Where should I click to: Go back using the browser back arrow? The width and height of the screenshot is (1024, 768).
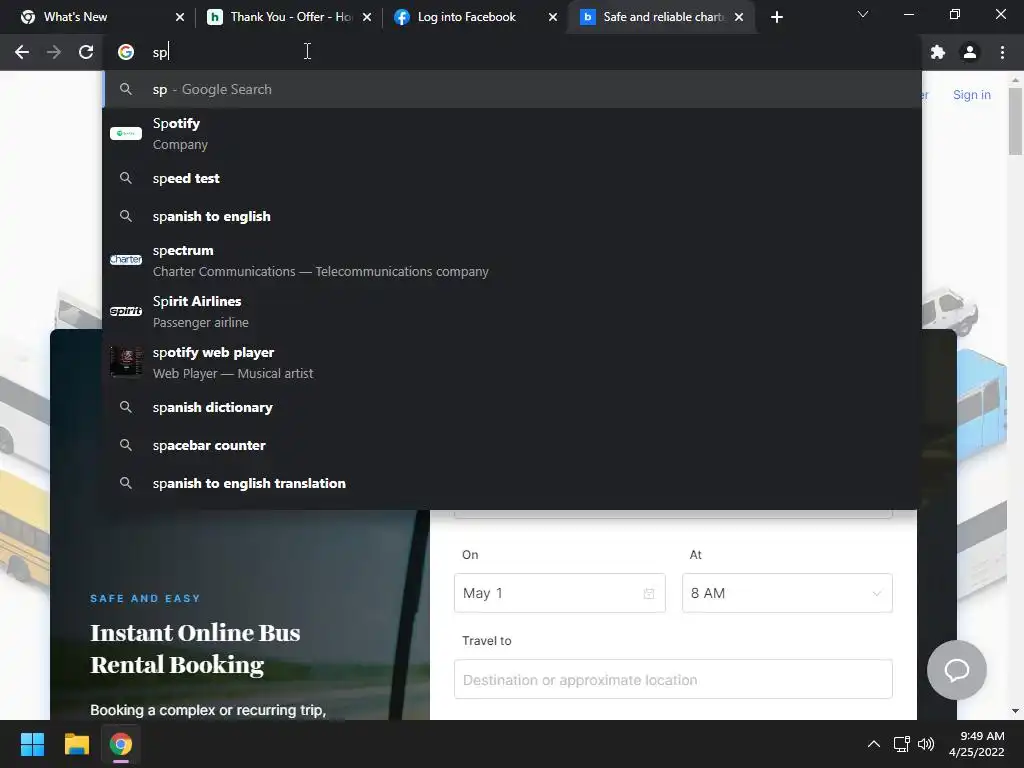pyautogui.click(x=22, y=52)
